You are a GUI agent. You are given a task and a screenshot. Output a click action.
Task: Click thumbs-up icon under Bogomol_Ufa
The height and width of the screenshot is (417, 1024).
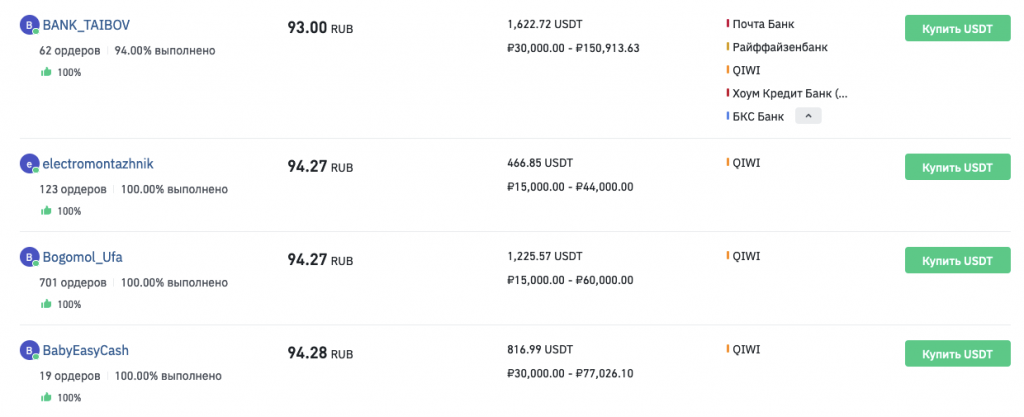(x=46, y=304)
